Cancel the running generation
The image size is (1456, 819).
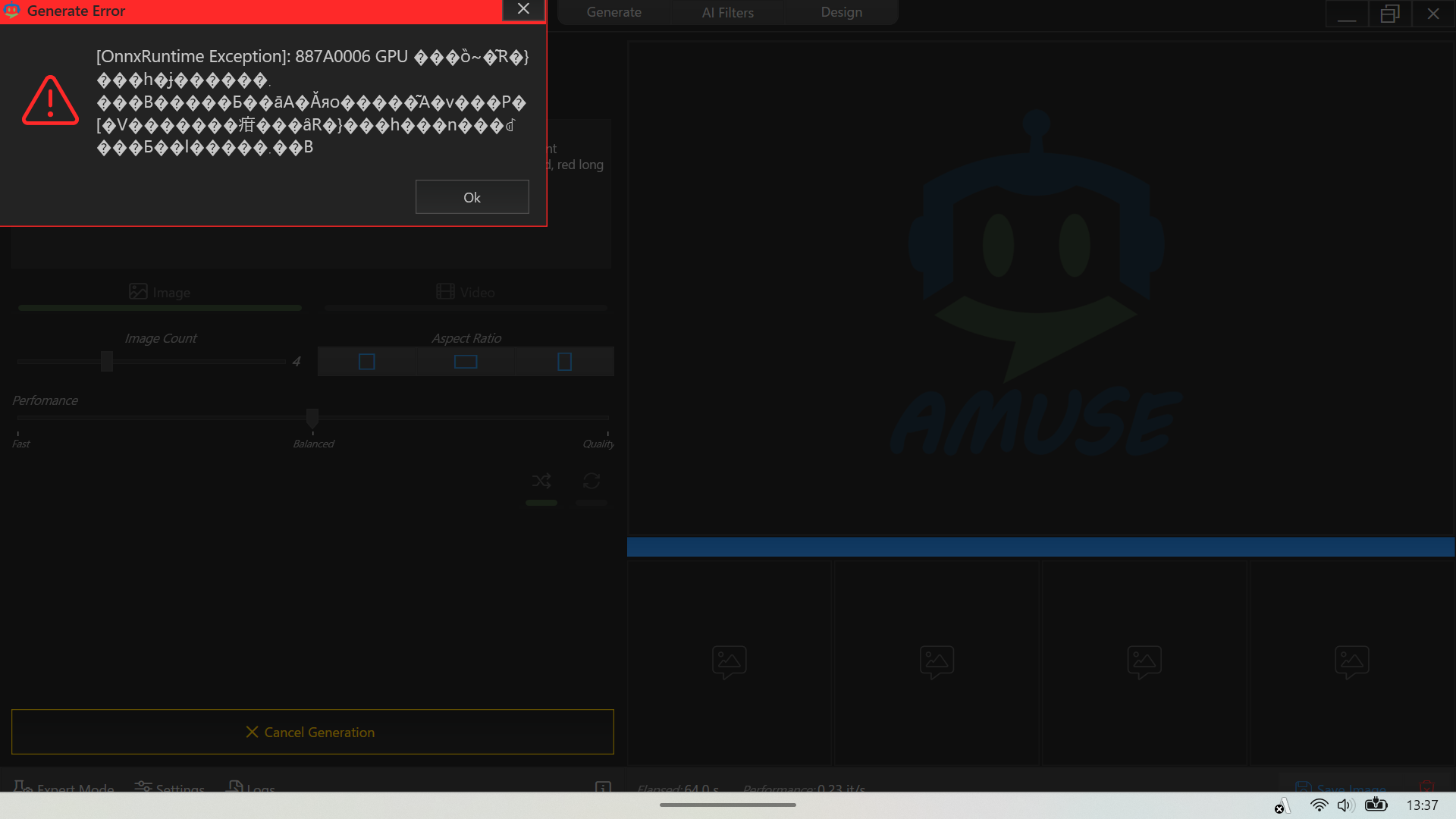point(312,732)
